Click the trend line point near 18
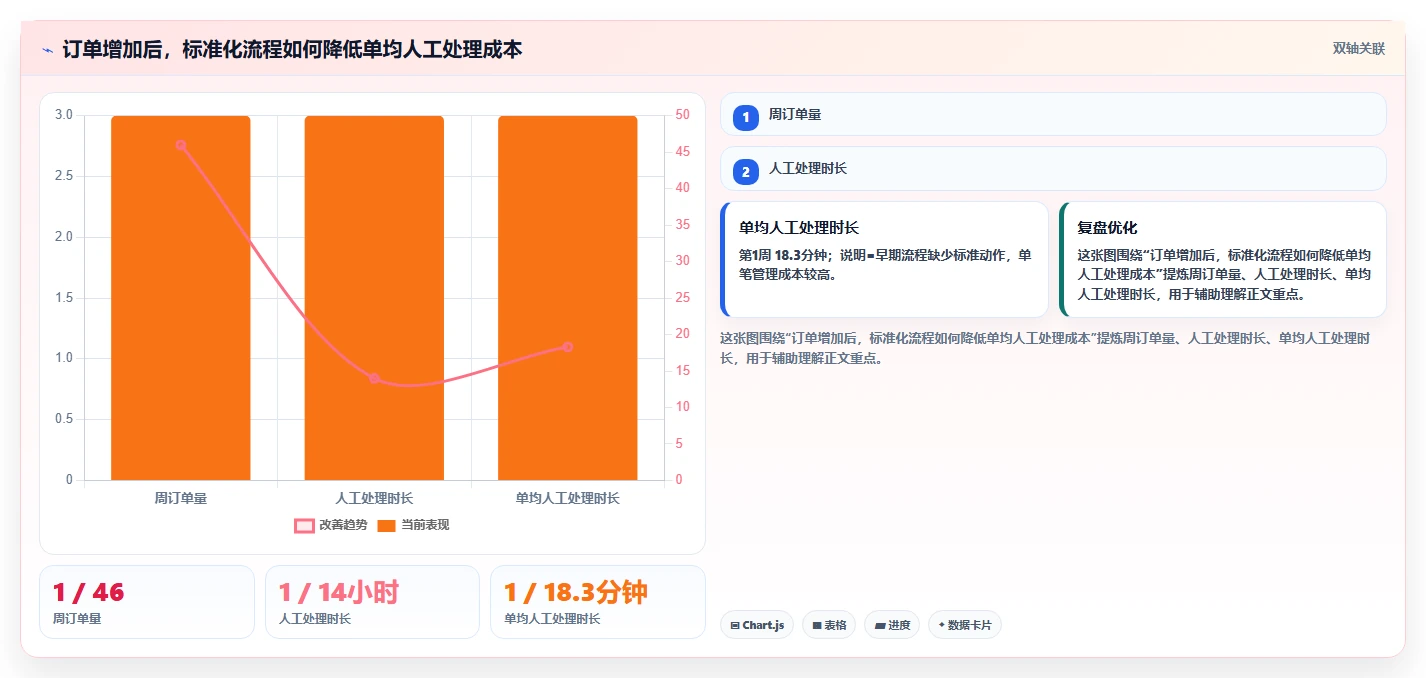Image resolution: width=1426 pixels, height=678 pixels. pos(567,347)
